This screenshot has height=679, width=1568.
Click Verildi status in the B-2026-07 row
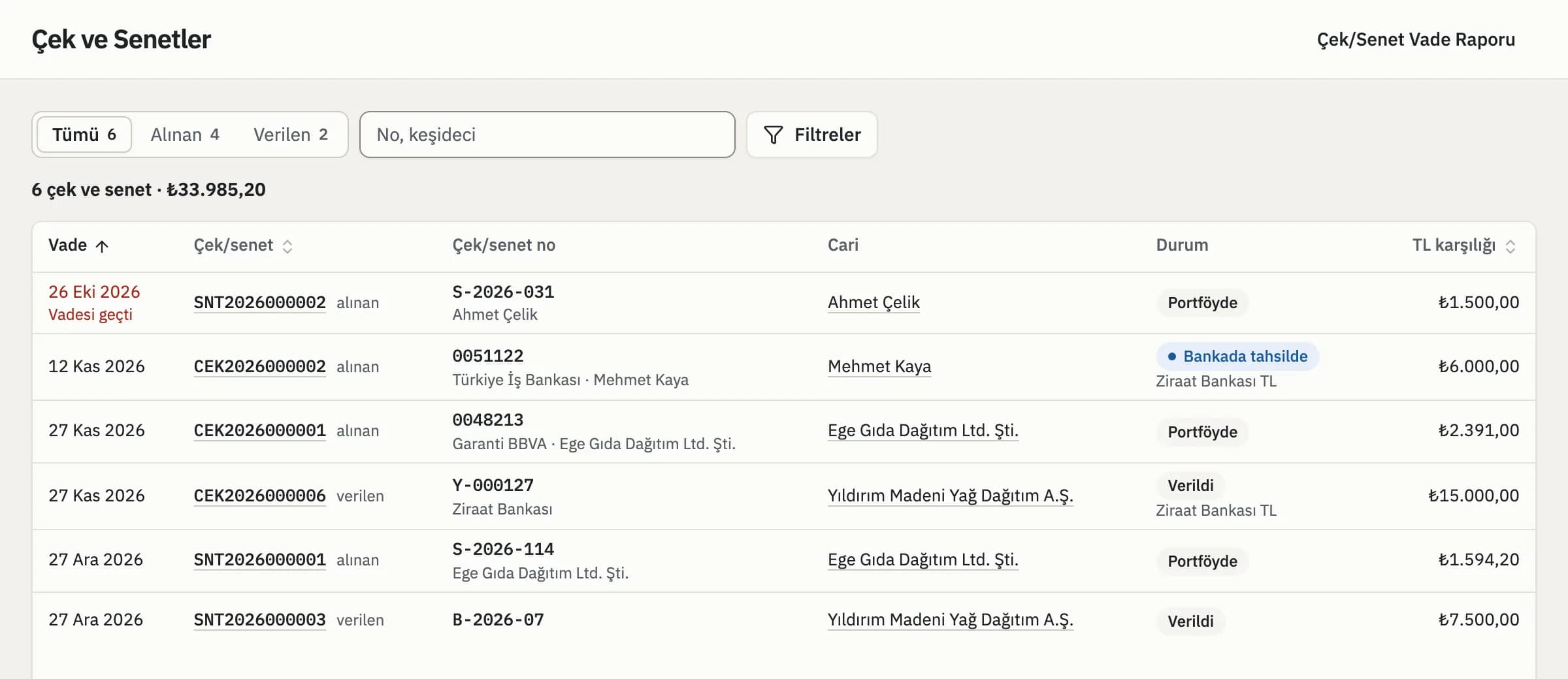1190,622
